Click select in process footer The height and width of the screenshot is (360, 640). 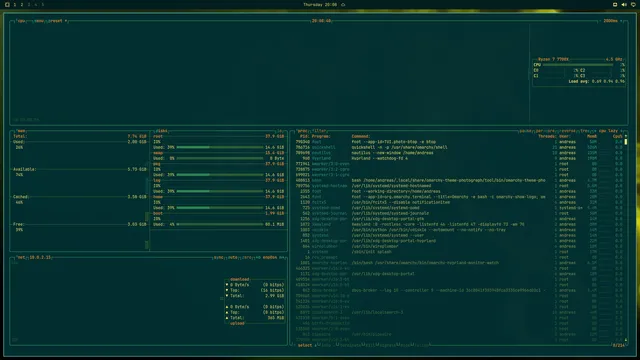tap(305, 345)
